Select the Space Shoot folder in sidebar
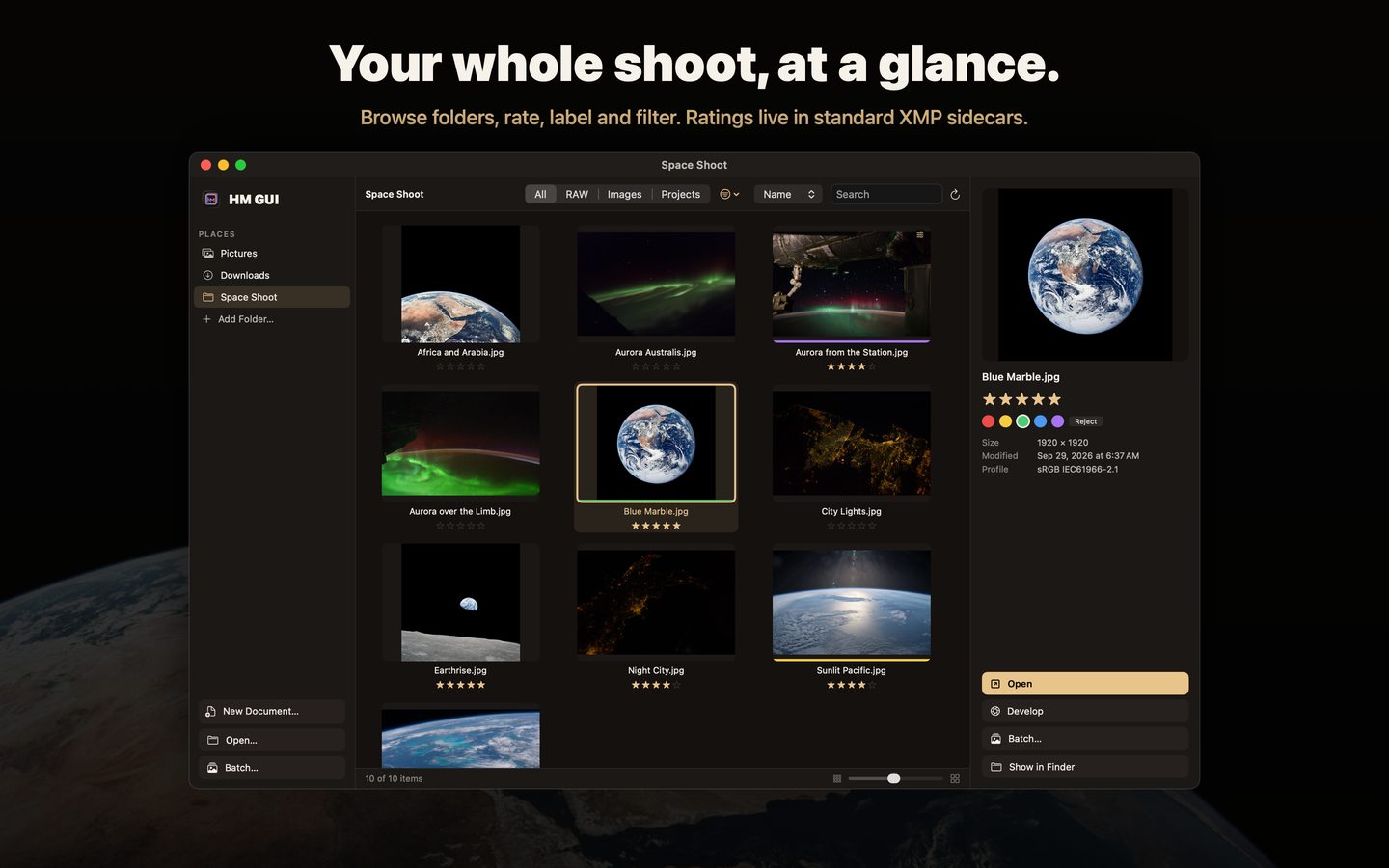 [x=271, y=297]
